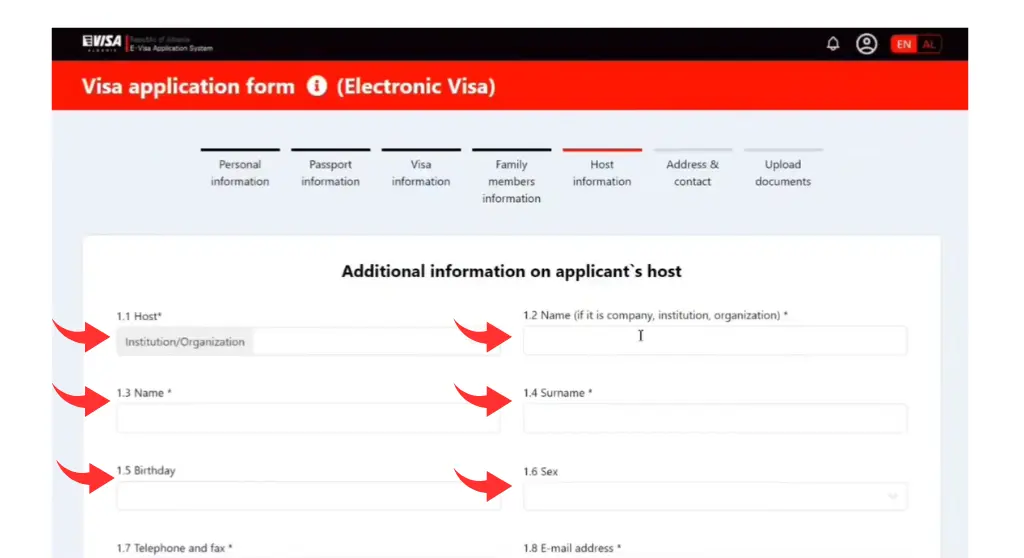Click the 1.3 Name input field
The width and height of the screenshot is (1024, 558).
308,418
